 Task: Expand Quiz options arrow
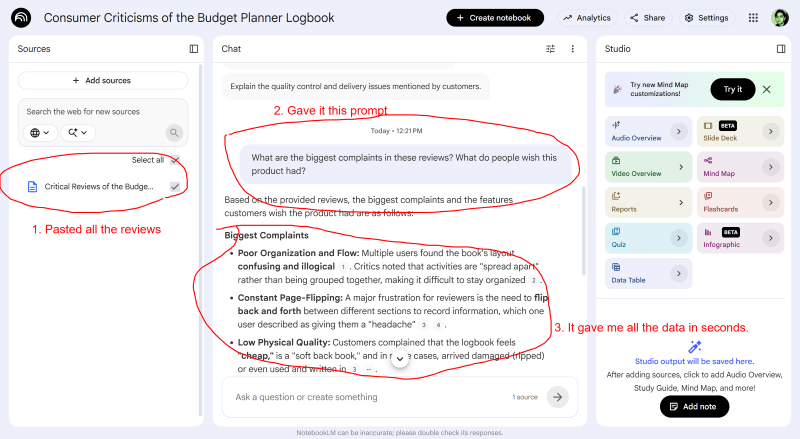pyautogui.click(x=679, y=238)
